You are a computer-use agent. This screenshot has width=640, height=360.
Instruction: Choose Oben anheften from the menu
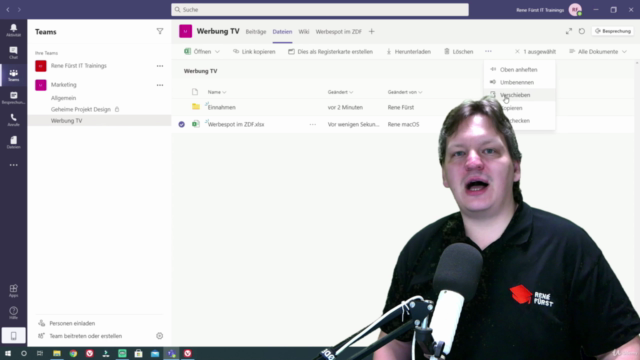(519, 70)
